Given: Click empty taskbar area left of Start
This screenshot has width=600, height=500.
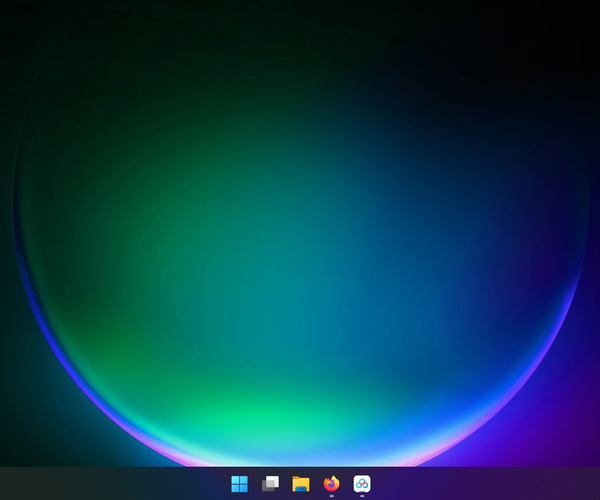Looking at the screenshot, I should tap(100, 484).
